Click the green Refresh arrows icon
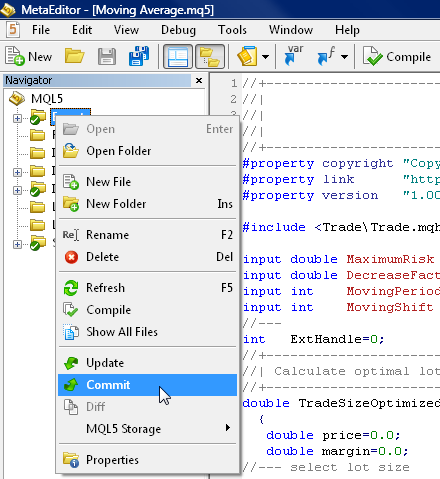 (71, 288)
